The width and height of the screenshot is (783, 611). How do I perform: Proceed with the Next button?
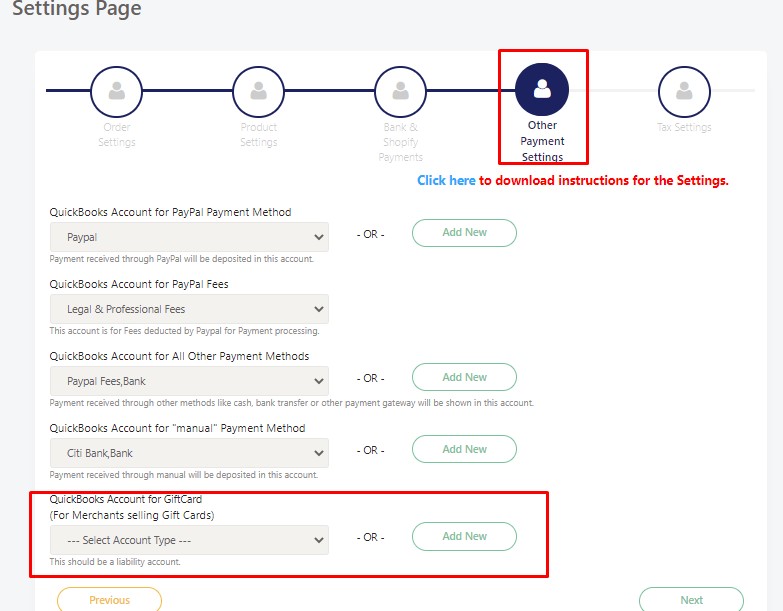(691, 600)
